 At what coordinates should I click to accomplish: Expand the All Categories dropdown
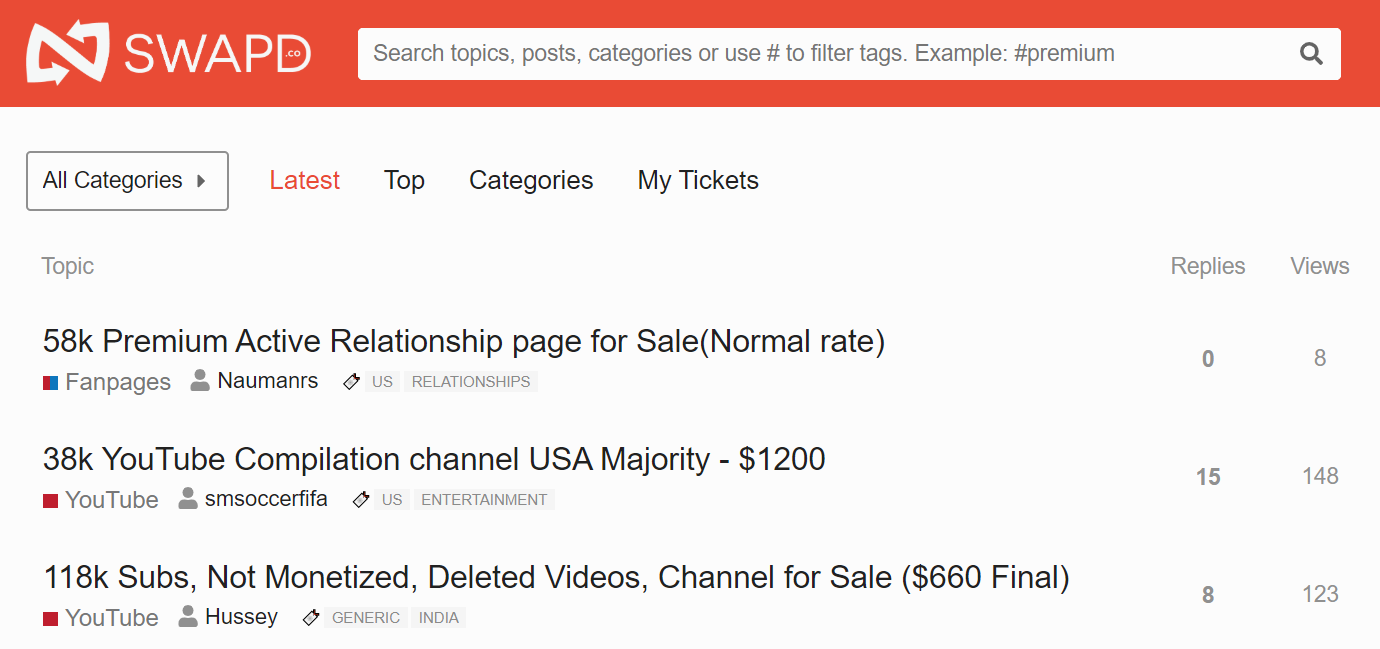[127, 181]
